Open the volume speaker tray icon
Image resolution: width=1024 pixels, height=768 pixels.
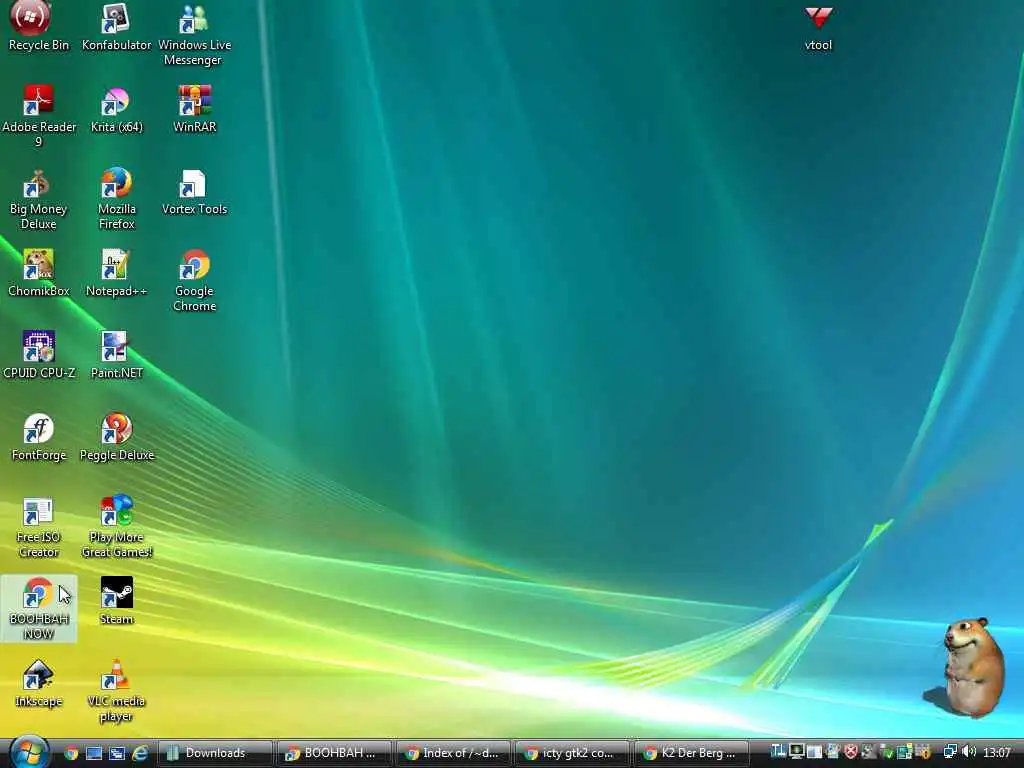tap(969, 752)
